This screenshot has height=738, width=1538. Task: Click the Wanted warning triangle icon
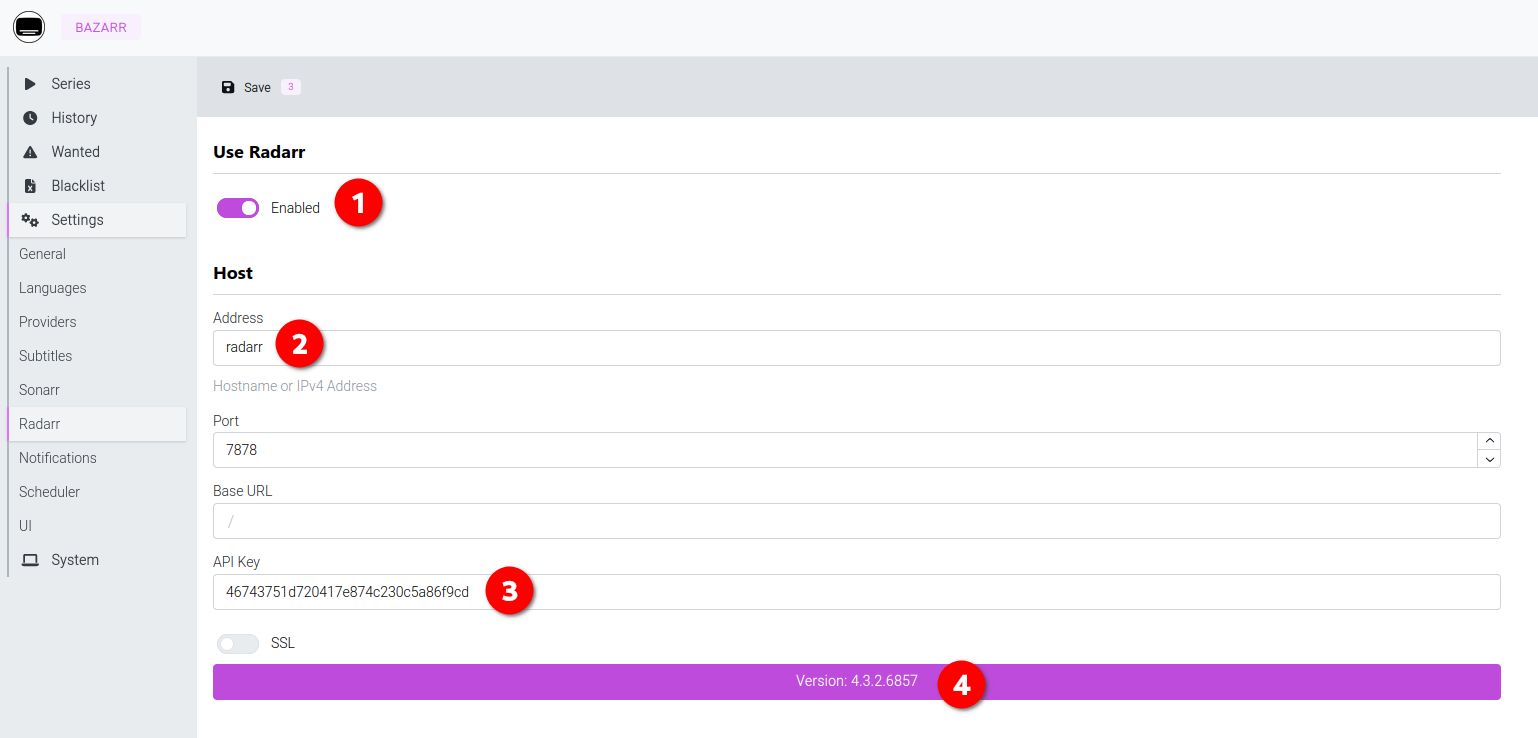pos(30,152)
